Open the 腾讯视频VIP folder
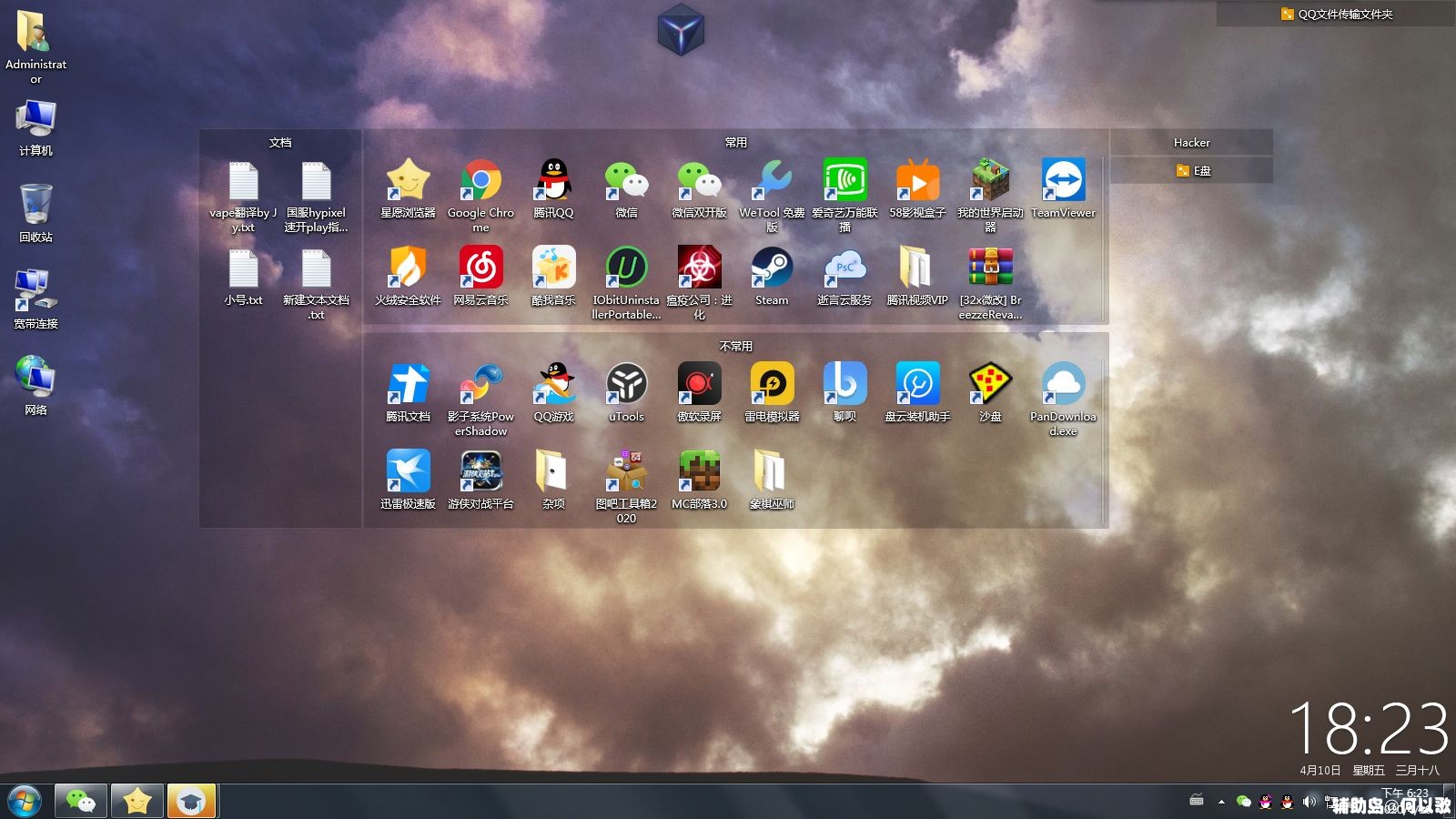 tap(917, 277)
